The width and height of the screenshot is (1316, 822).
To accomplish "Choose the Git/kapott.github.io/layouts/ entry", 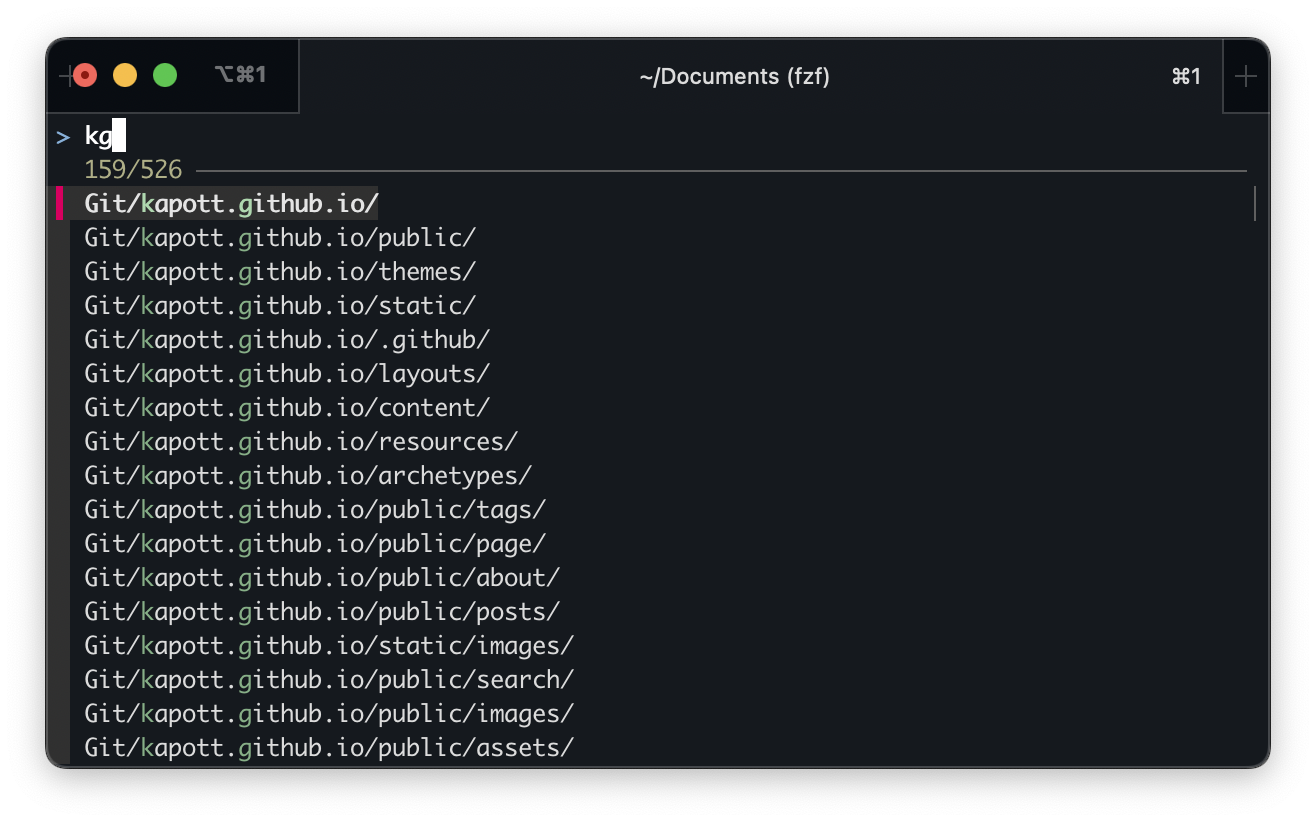I will (x=287, y=374).
